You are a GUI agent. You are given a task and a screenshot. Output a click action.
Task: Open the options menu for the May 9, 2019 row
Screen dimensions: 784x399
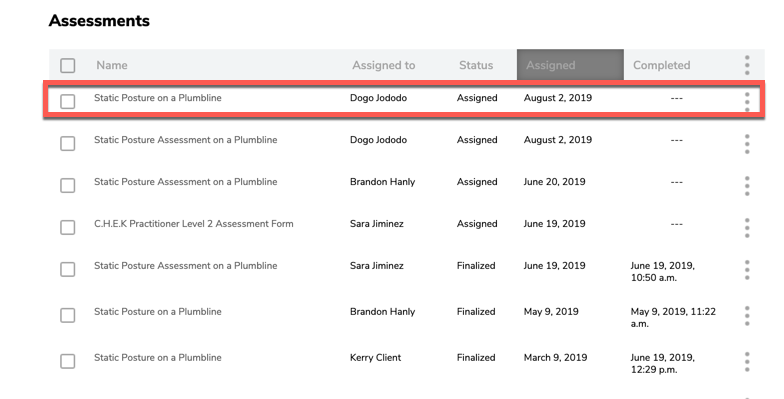(747, 316)
